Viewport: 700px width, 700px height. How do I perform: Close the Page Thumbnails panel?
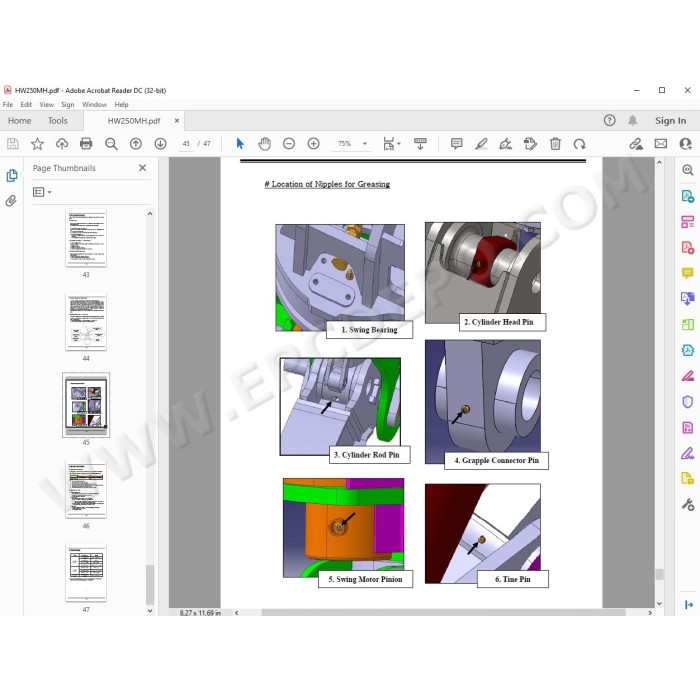142,168
